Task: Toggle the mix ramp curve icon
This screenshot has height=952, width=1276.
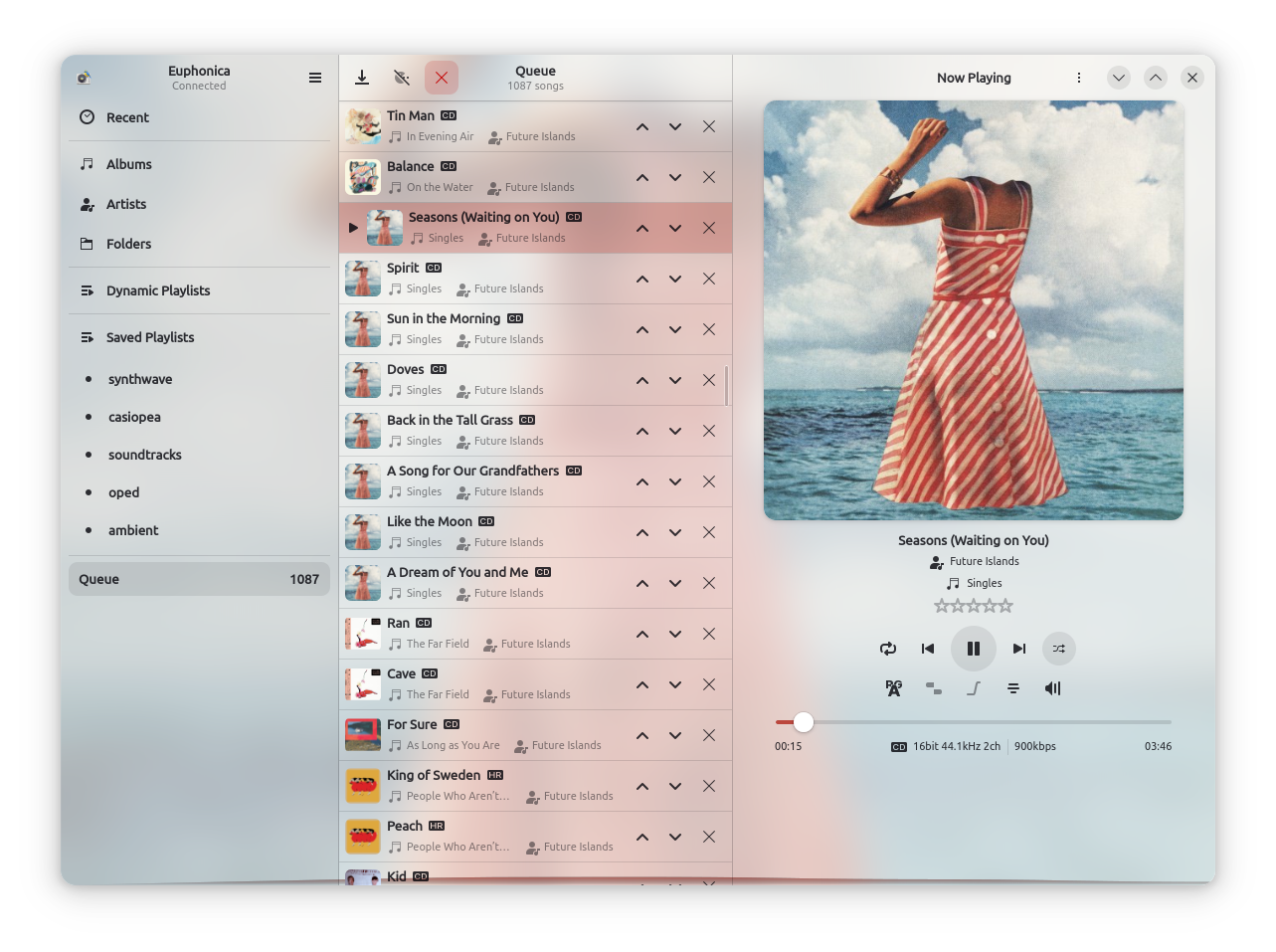Action: tap(974, 688)
